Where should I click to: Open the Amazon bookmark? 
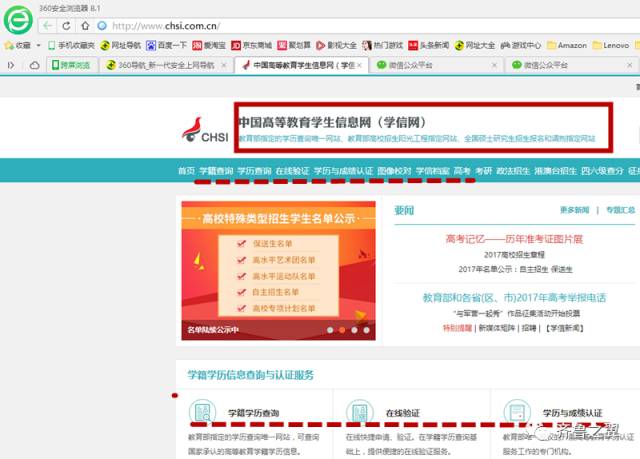point(566,45)
